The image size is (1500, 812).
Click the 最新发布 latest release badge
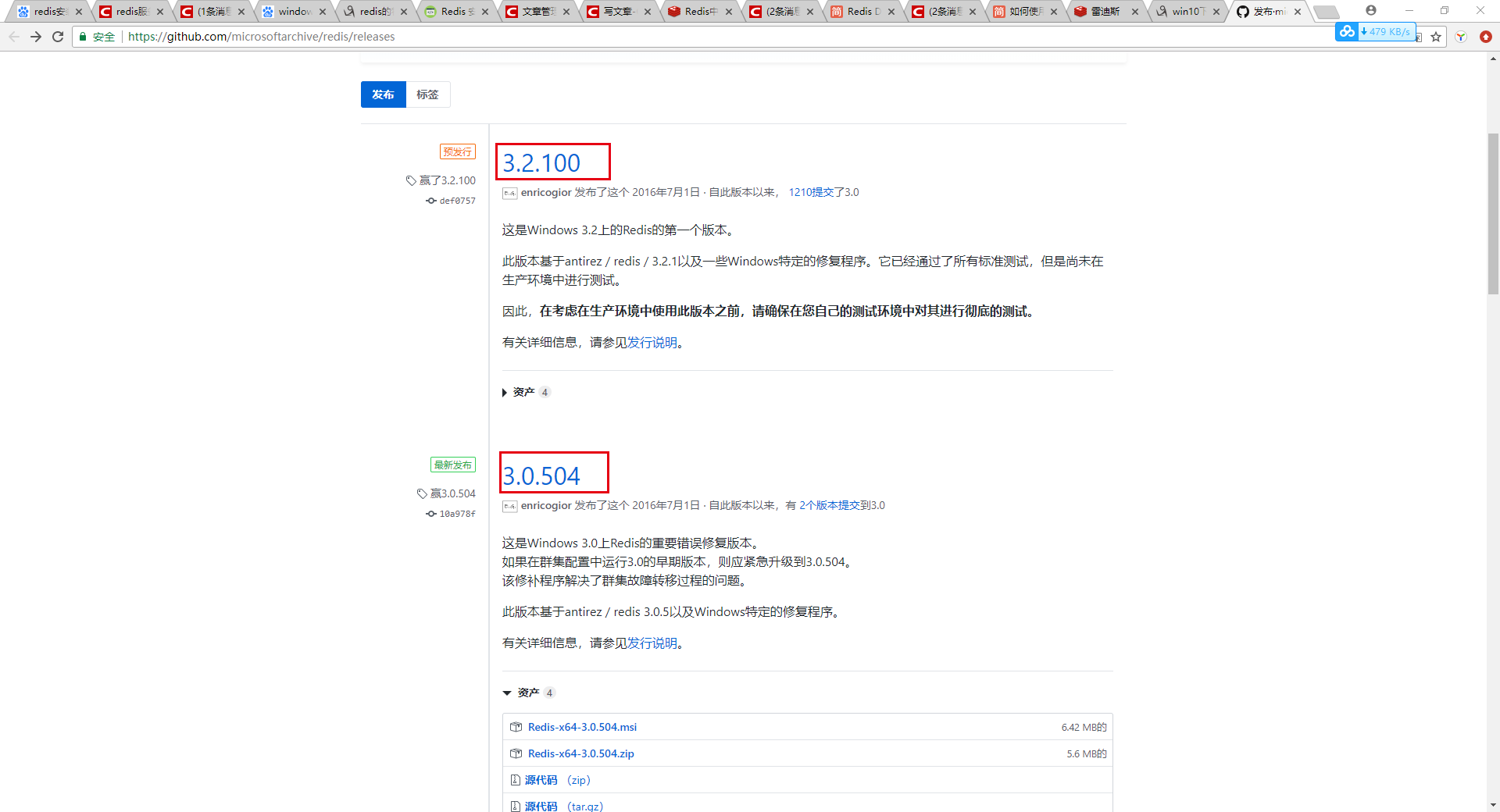pyautogui.click(x=453, y=465)
